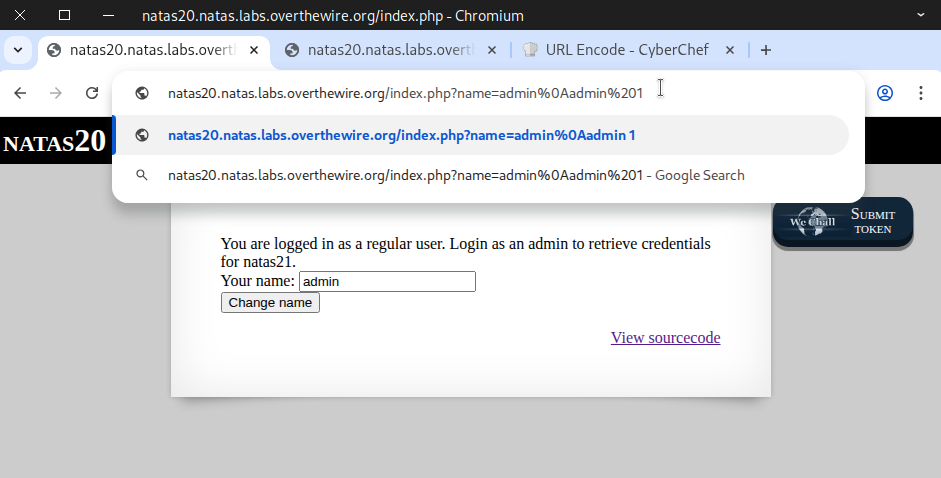Click the WeChall globe logo

tap(811, 222)
